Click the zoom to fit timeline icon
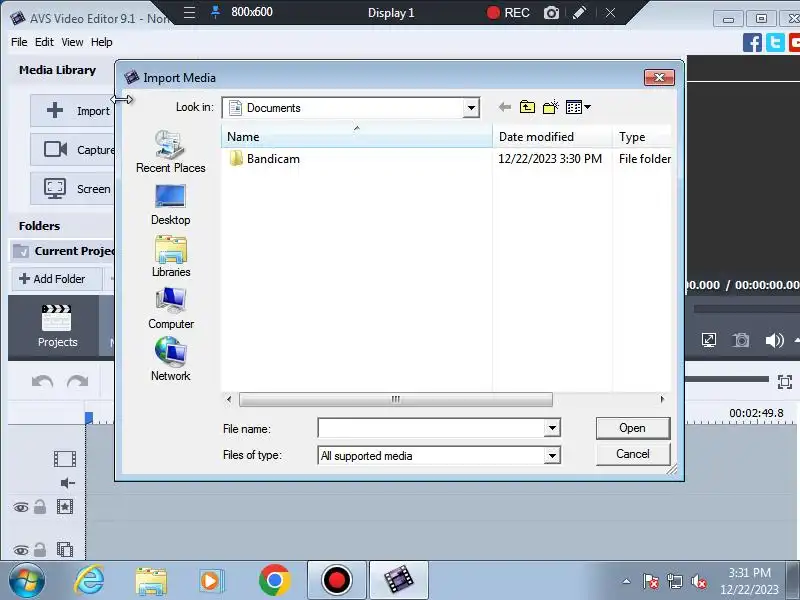 click(785, 382)
